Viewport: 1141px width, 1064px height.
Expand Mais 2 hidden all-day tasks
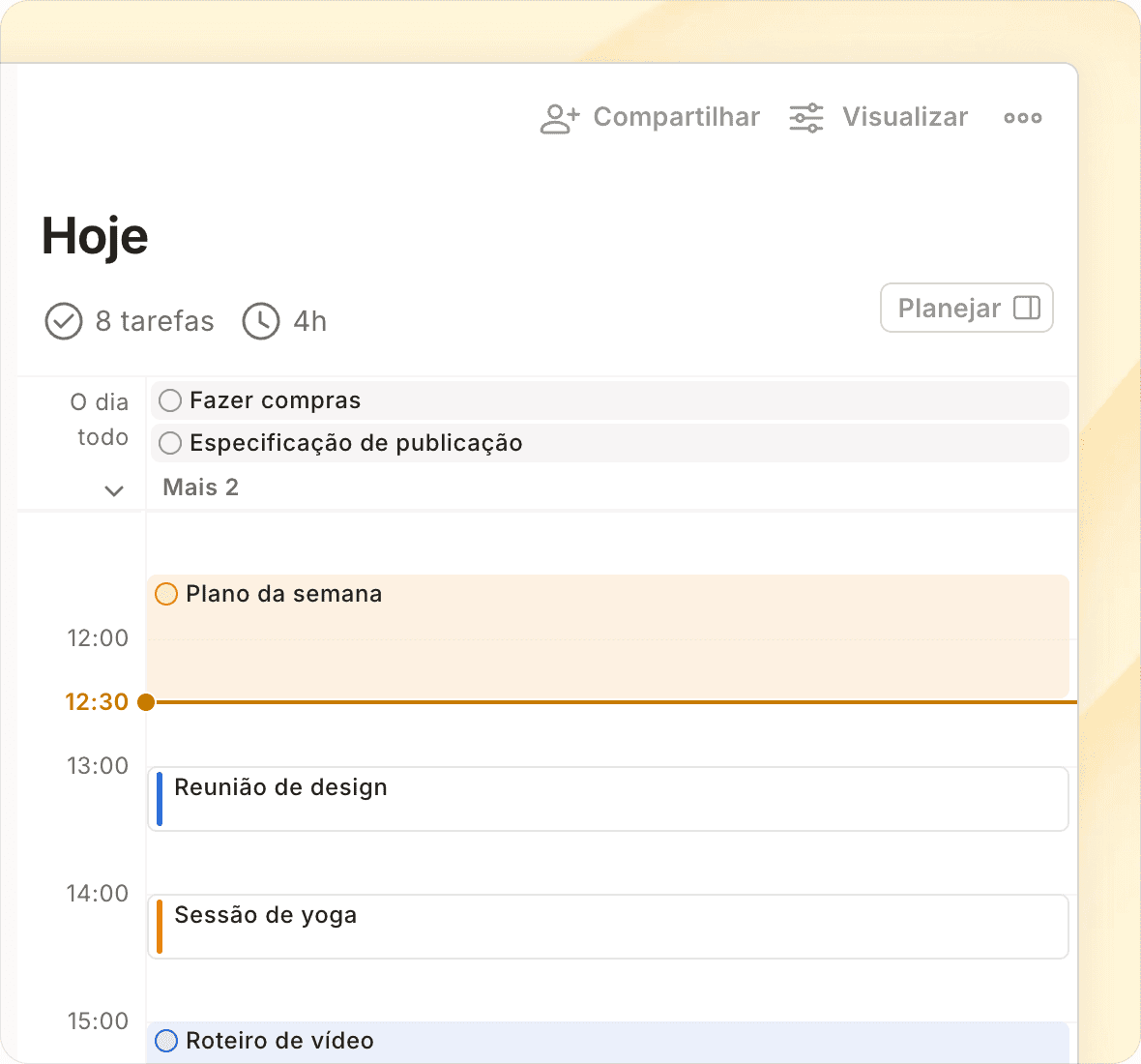(200, 488)
